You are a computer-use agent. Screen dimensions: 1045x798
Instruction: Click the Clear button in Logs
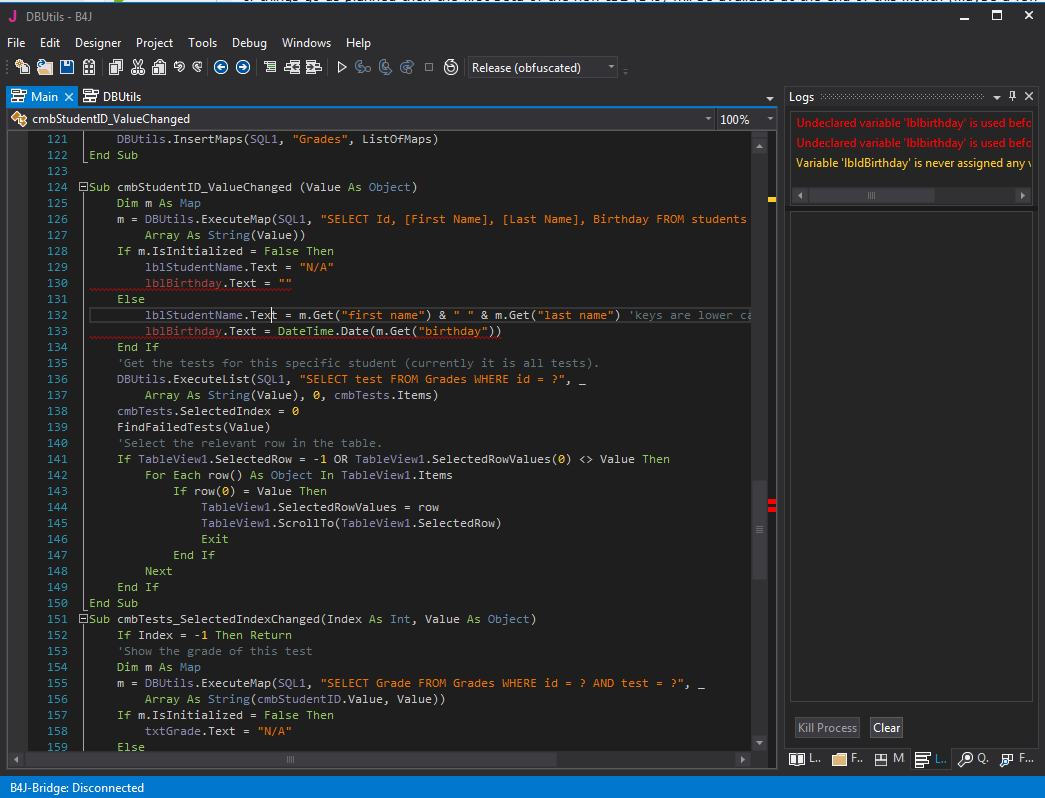pyautogui.click(x=886, y=728)
